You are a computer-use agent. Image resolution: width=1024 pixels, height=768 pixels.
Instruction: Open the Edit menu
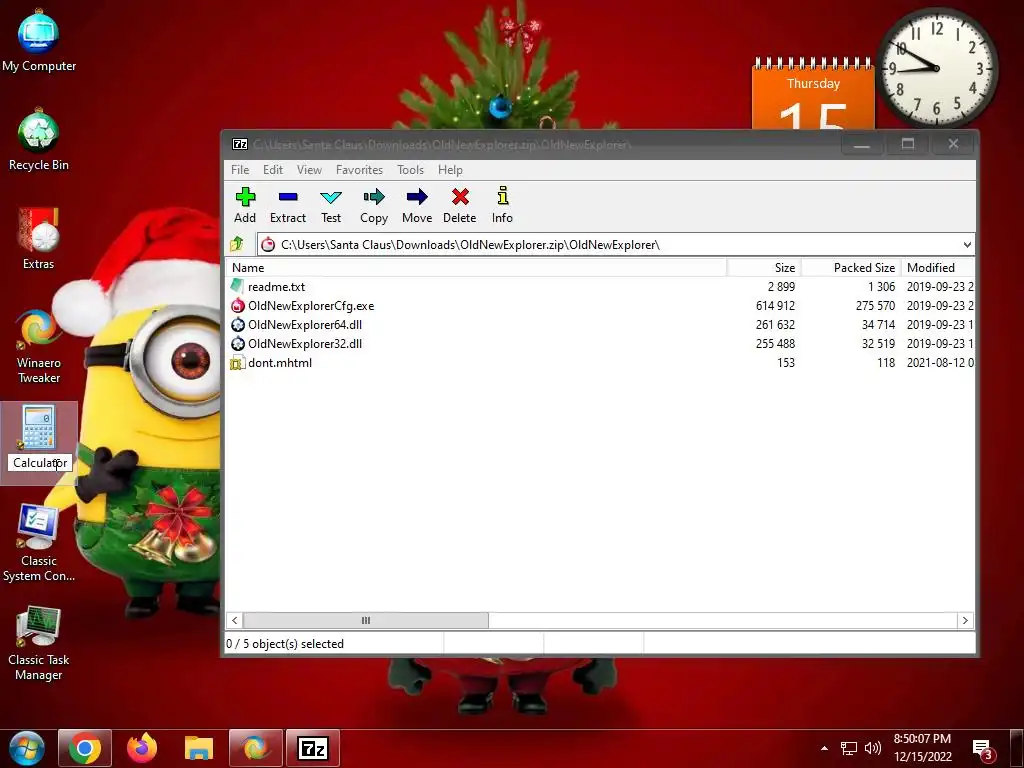(x=273, y=170)
